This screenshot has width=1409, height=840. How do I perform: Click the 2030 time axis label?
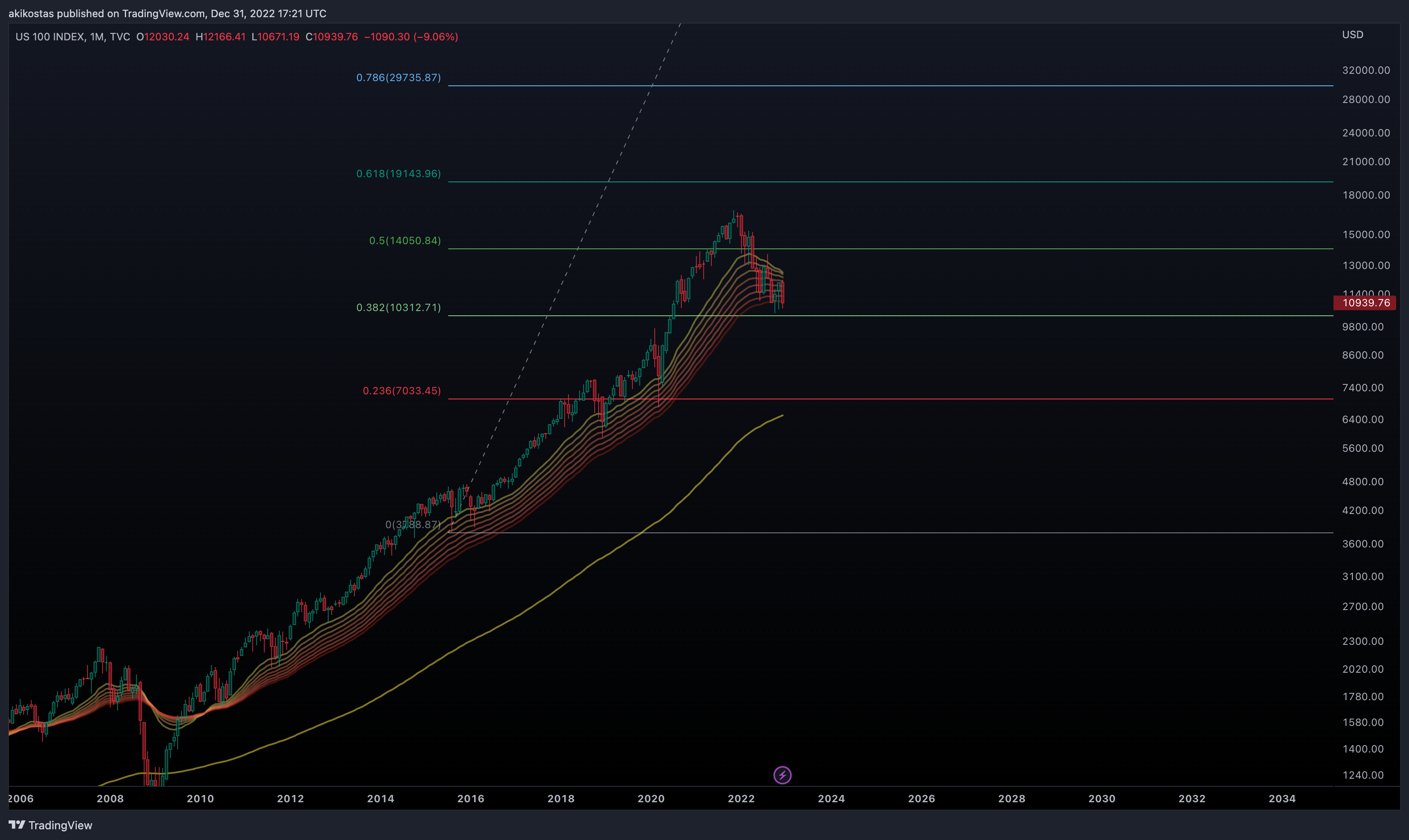pyautogui.click(x=1102, y=799)
